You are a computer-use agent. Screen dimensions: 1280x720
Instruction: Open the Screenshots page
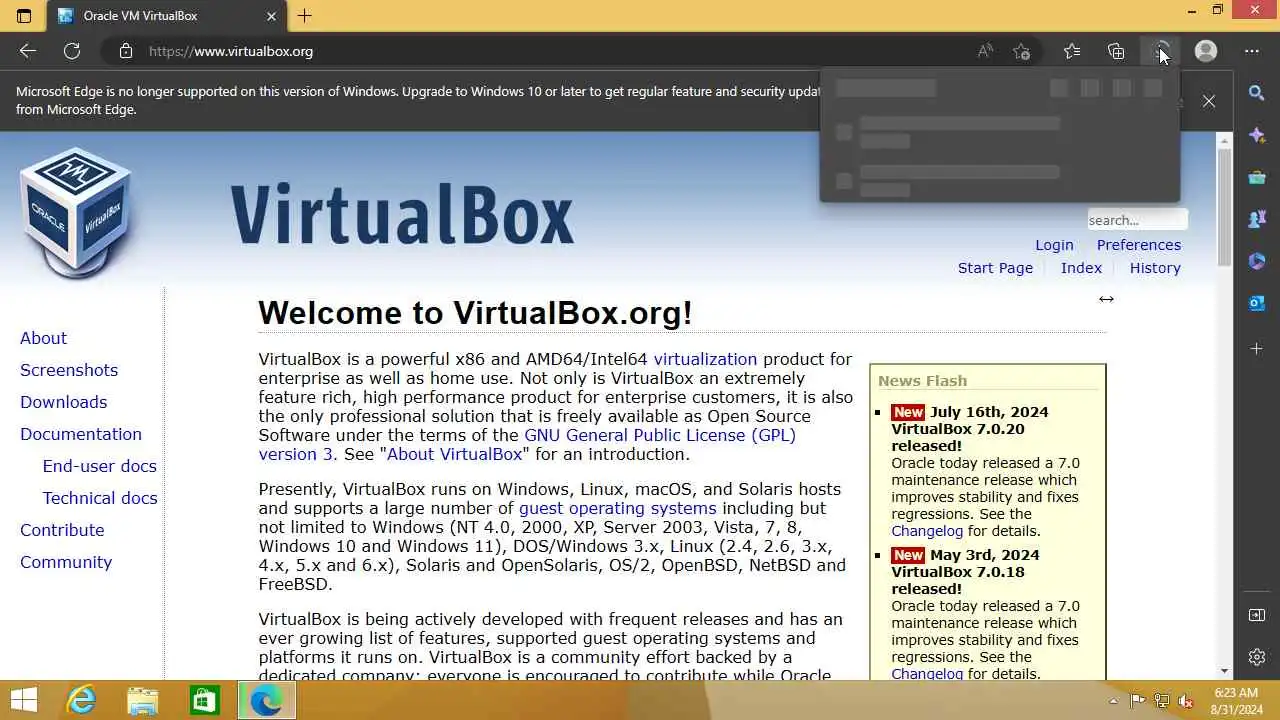click(x=69, y=370)
